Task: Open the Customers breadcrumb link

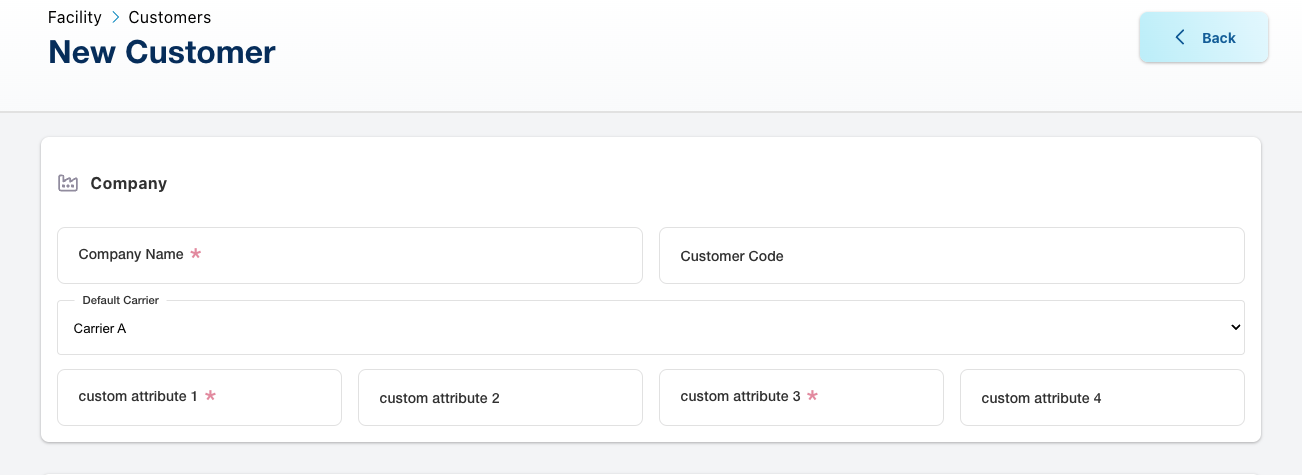Action: (x=169, y=17)
